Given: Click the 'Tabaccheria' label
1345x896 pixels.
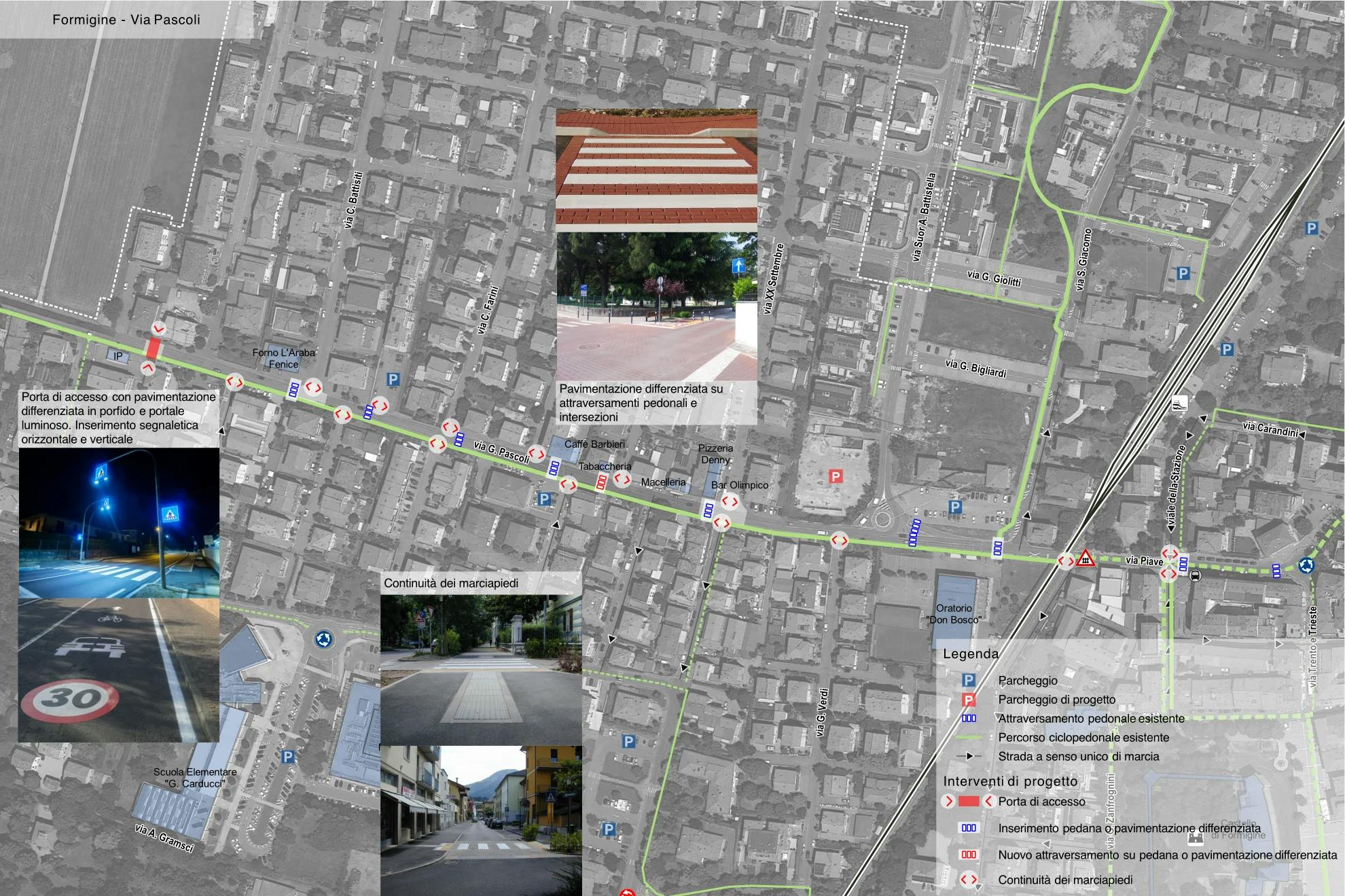Looking at the screenshot, I should 605,466.
